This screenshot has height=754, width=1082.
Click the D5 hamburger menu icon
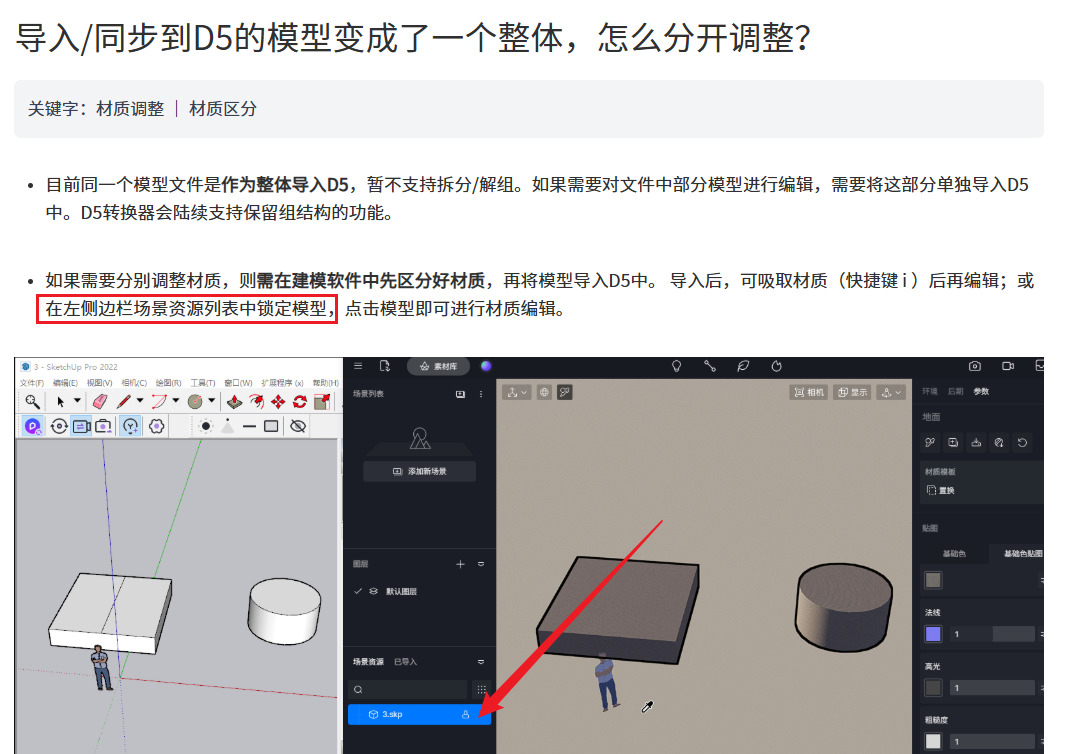pyautogui.click(x=358, y=366)
